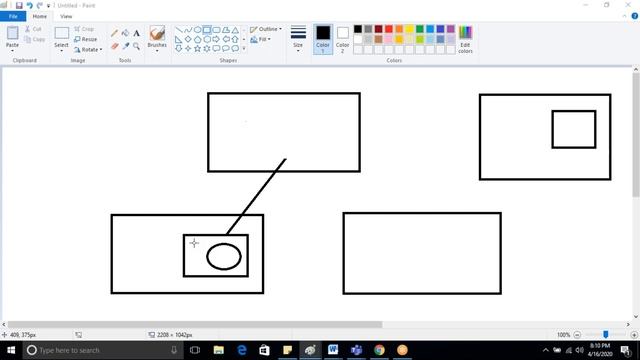Choose the Line shape

(179, 30)
